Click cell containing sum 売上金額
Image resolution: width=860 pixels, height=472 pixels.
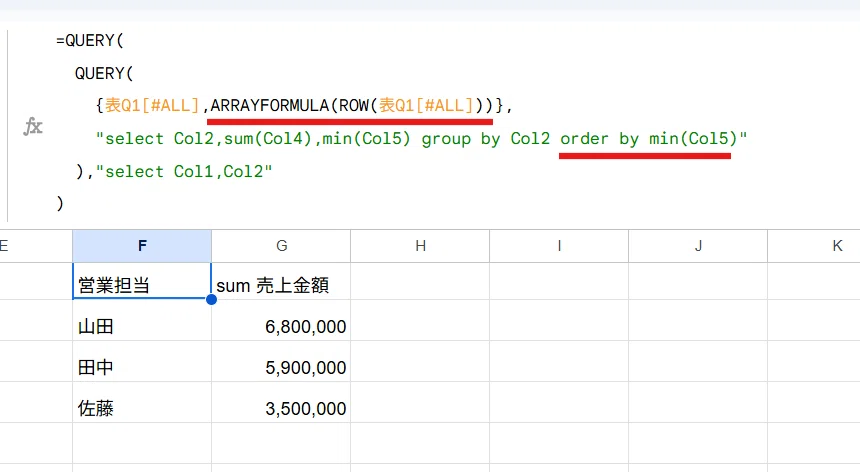tap(281, 281)
